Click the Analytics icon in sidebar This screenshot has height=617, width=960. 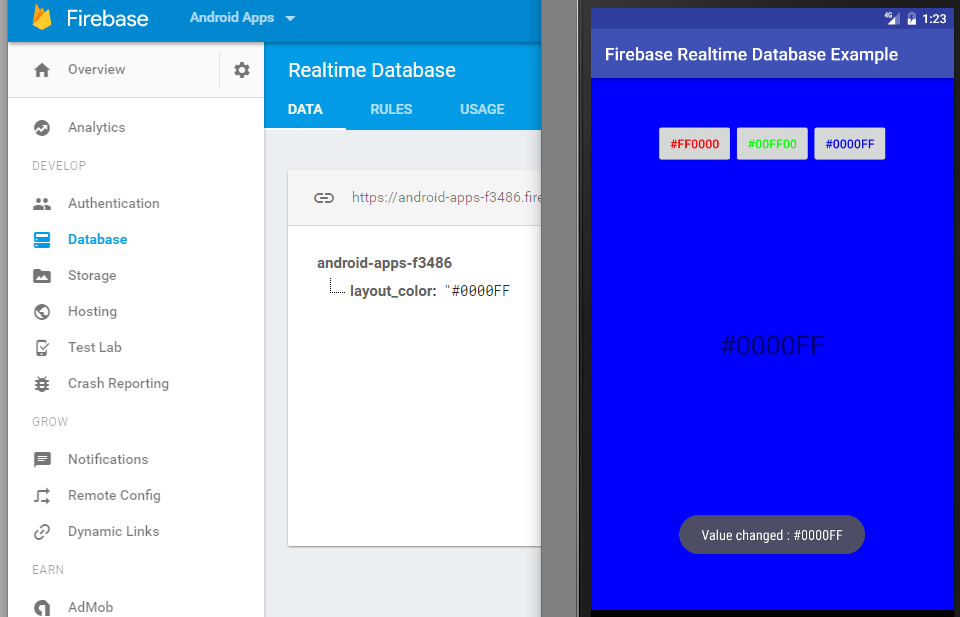tap(42, 128)
